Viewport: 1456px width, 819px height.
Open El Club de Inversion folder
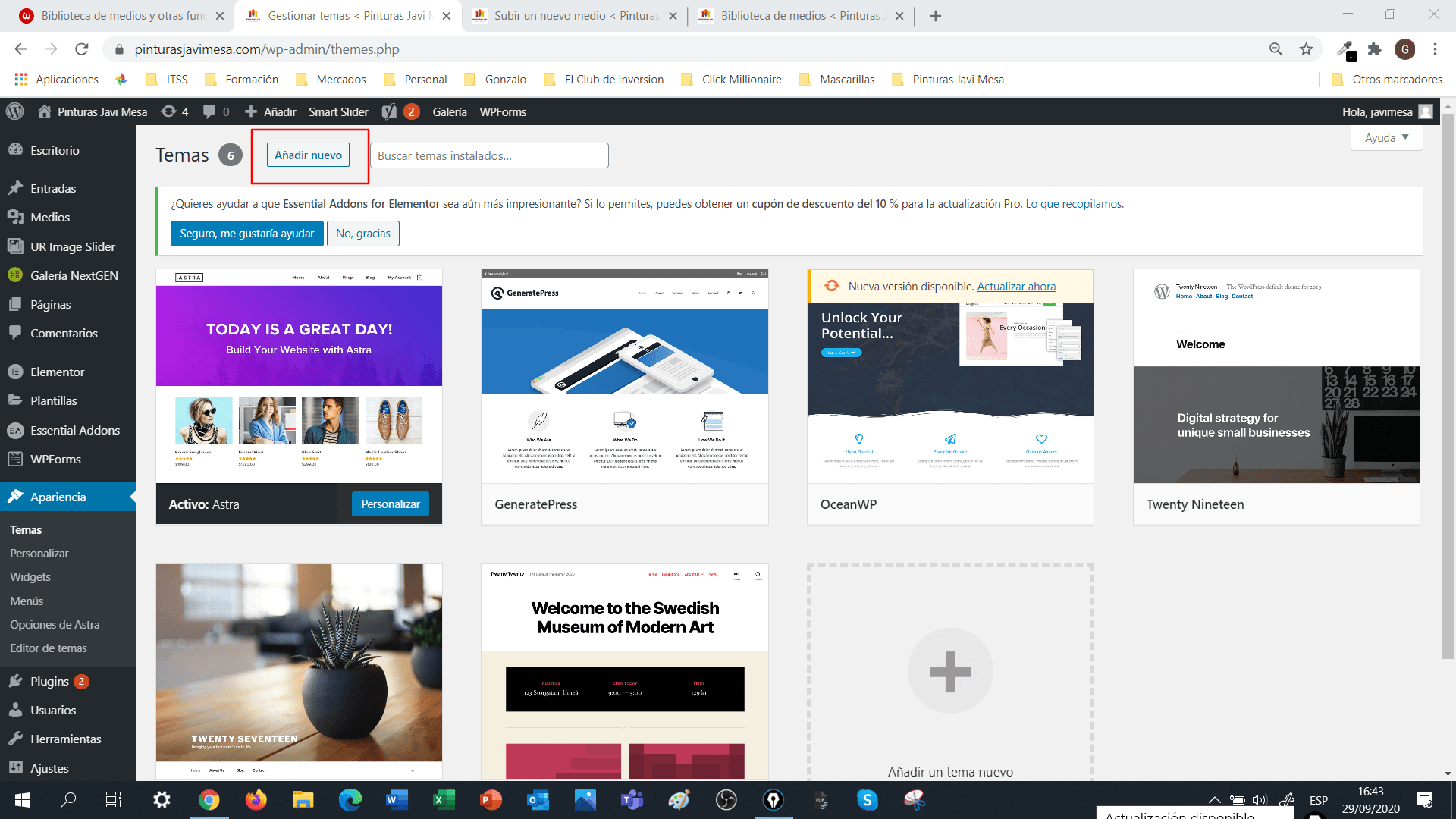pyautogui.click(x=603, y=80)
